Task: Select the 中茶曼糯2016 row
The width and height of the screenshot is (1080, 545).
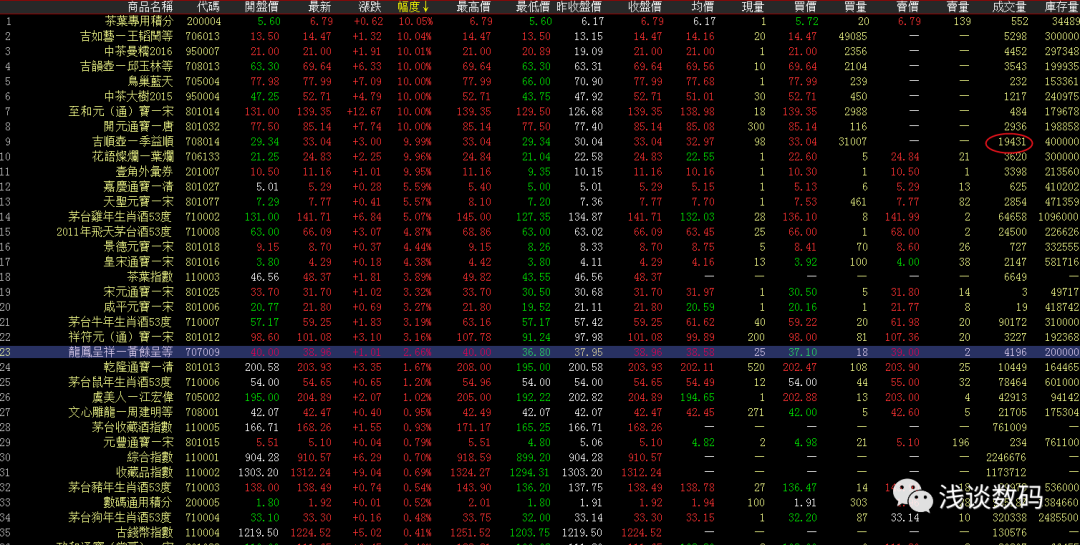Action: [540, 52]
